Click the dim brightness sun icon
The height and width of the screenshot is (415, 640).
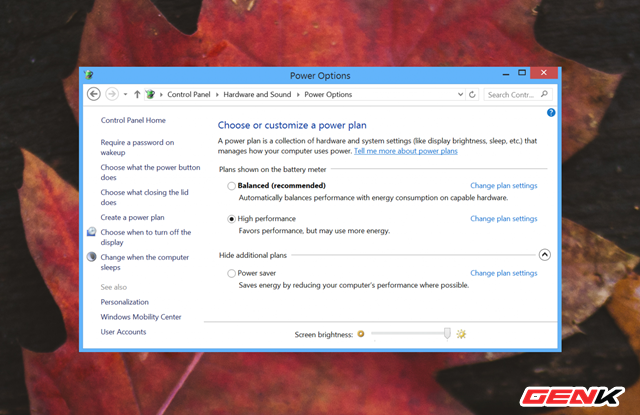click(x=361, y=334)
